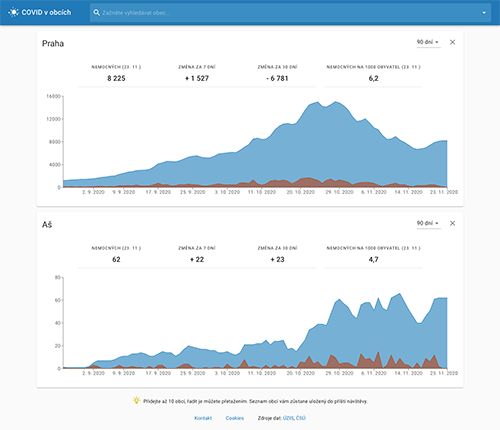Open the ÚZIS data source link

tap(288, 418)
